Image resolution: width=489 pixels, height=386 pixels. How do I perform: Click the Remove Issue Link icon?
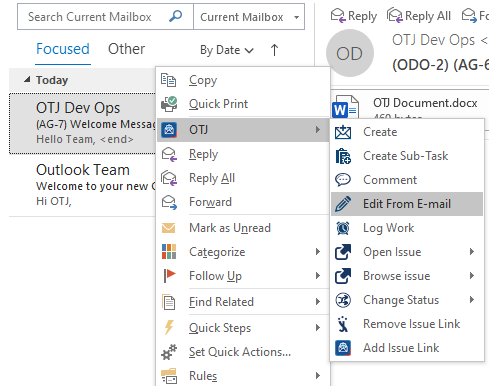343,324
